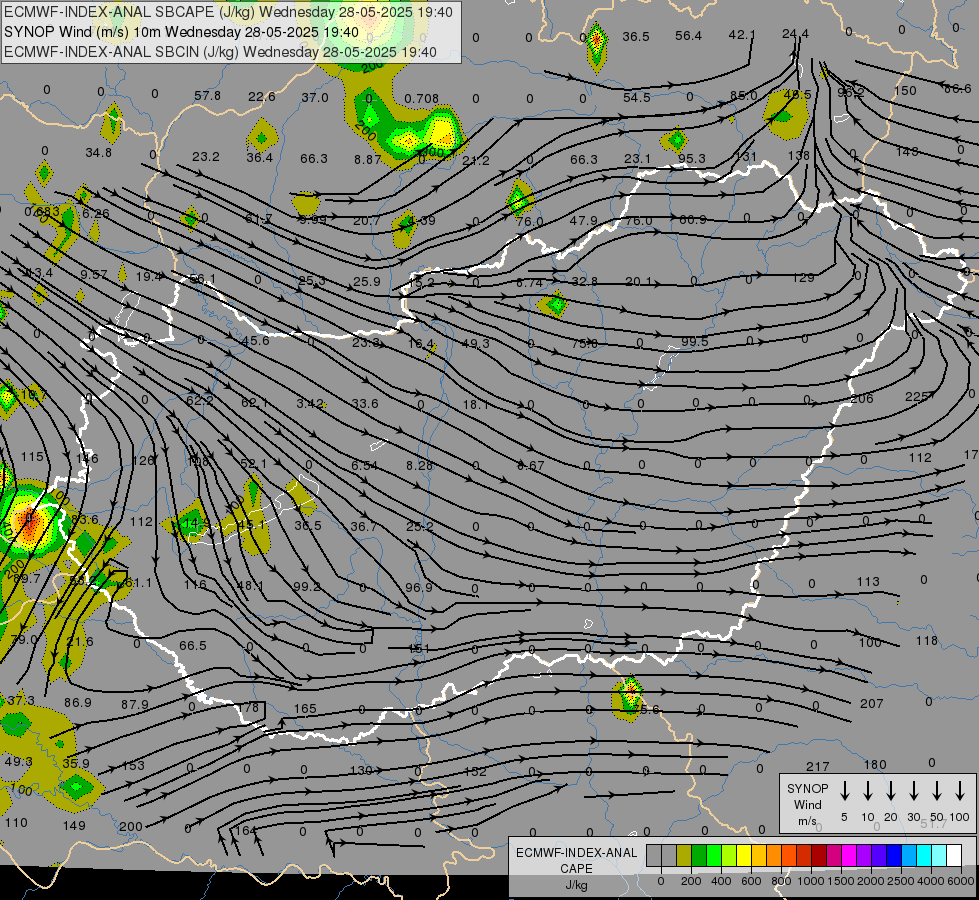
Task: Pick the dark red CAPE legend swatch
Action: (x=819, y=856)
